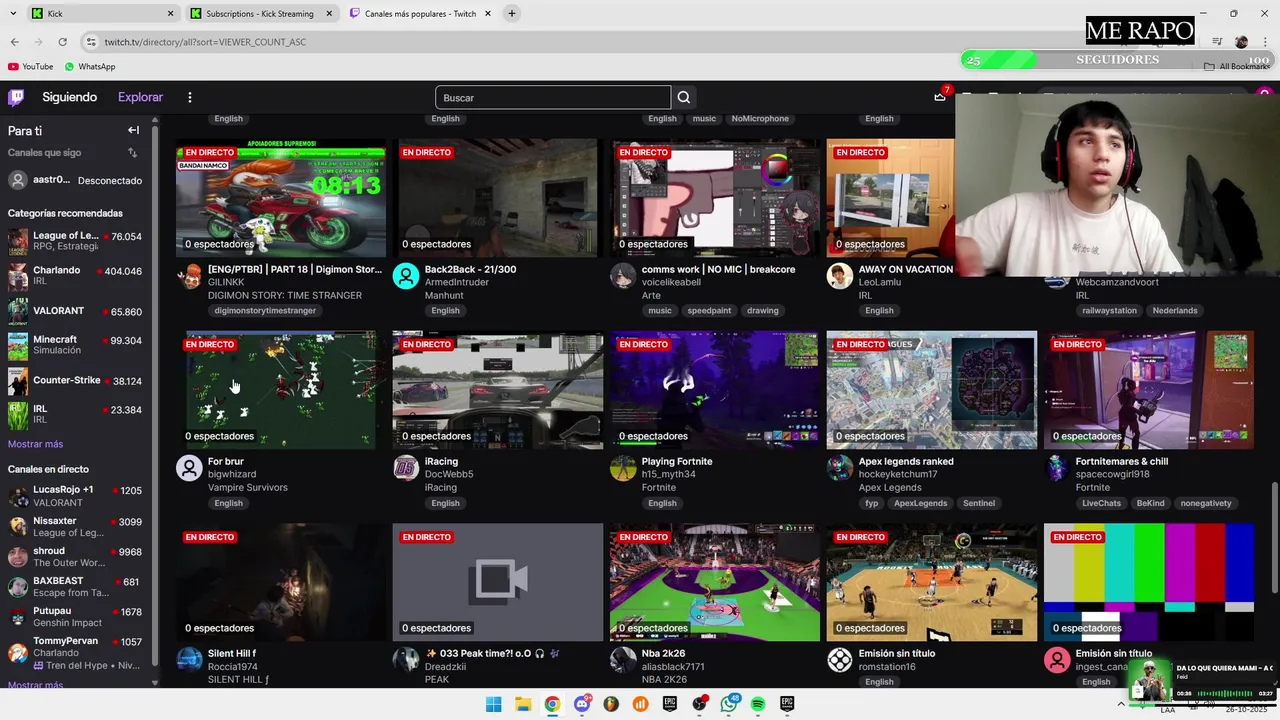Open the Back2Back Manhunt stream thumbnail
The image size is (1280, 720).
tap(498, 198)
